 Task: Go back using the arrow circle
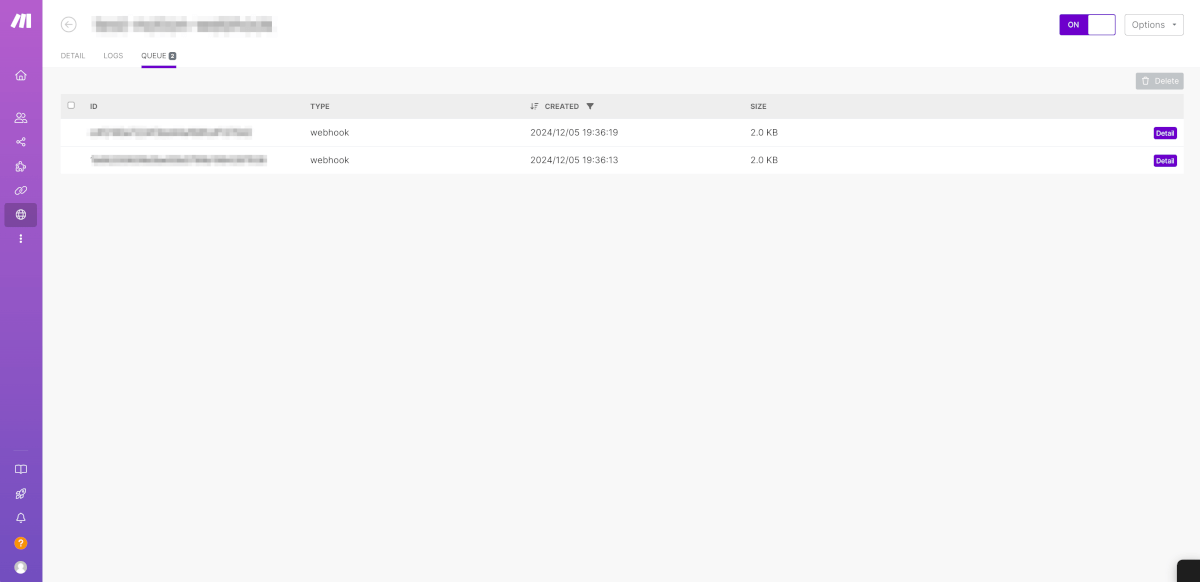tap(69, 24)
